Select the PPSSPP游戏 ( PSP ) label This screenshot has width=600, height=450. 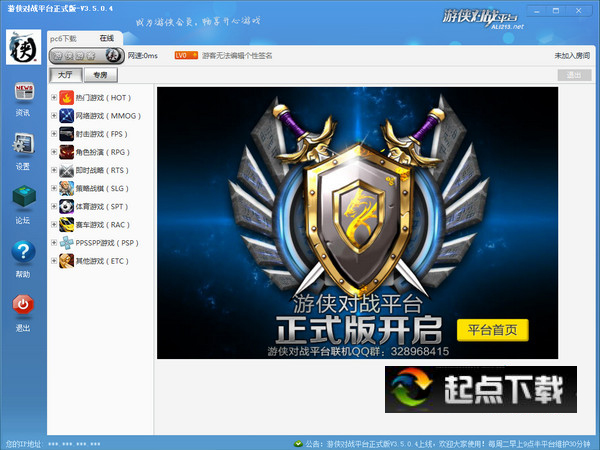coord(107,243)
